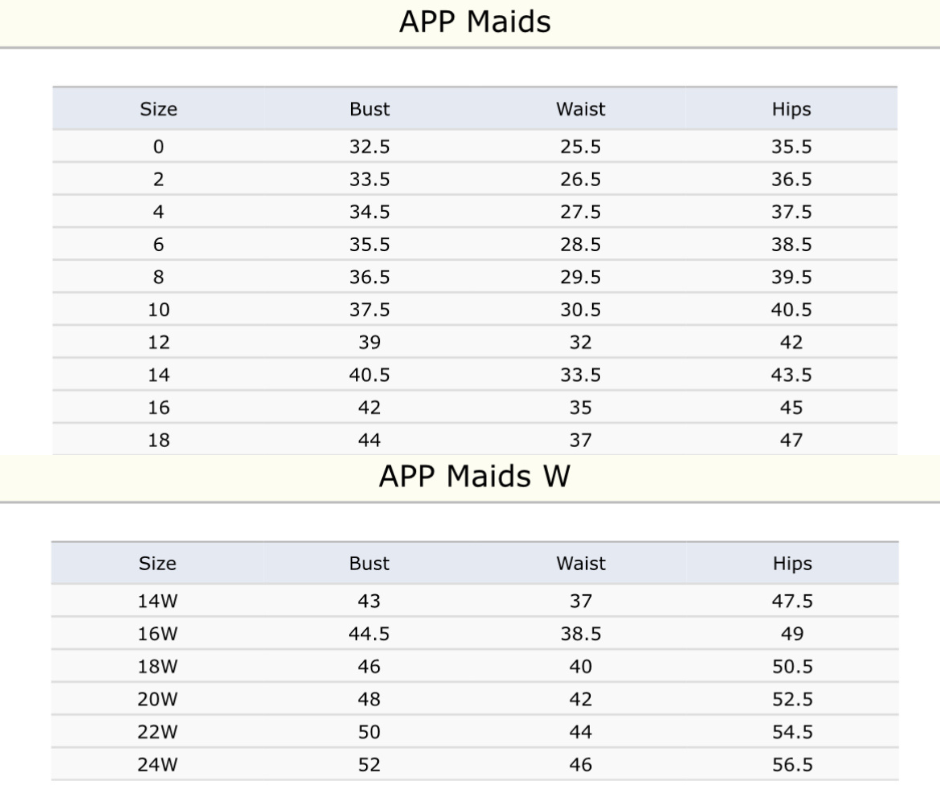Screen dimensions: 940x788
Task: Click the APP Maids W title heading
Action: point(474,476)
